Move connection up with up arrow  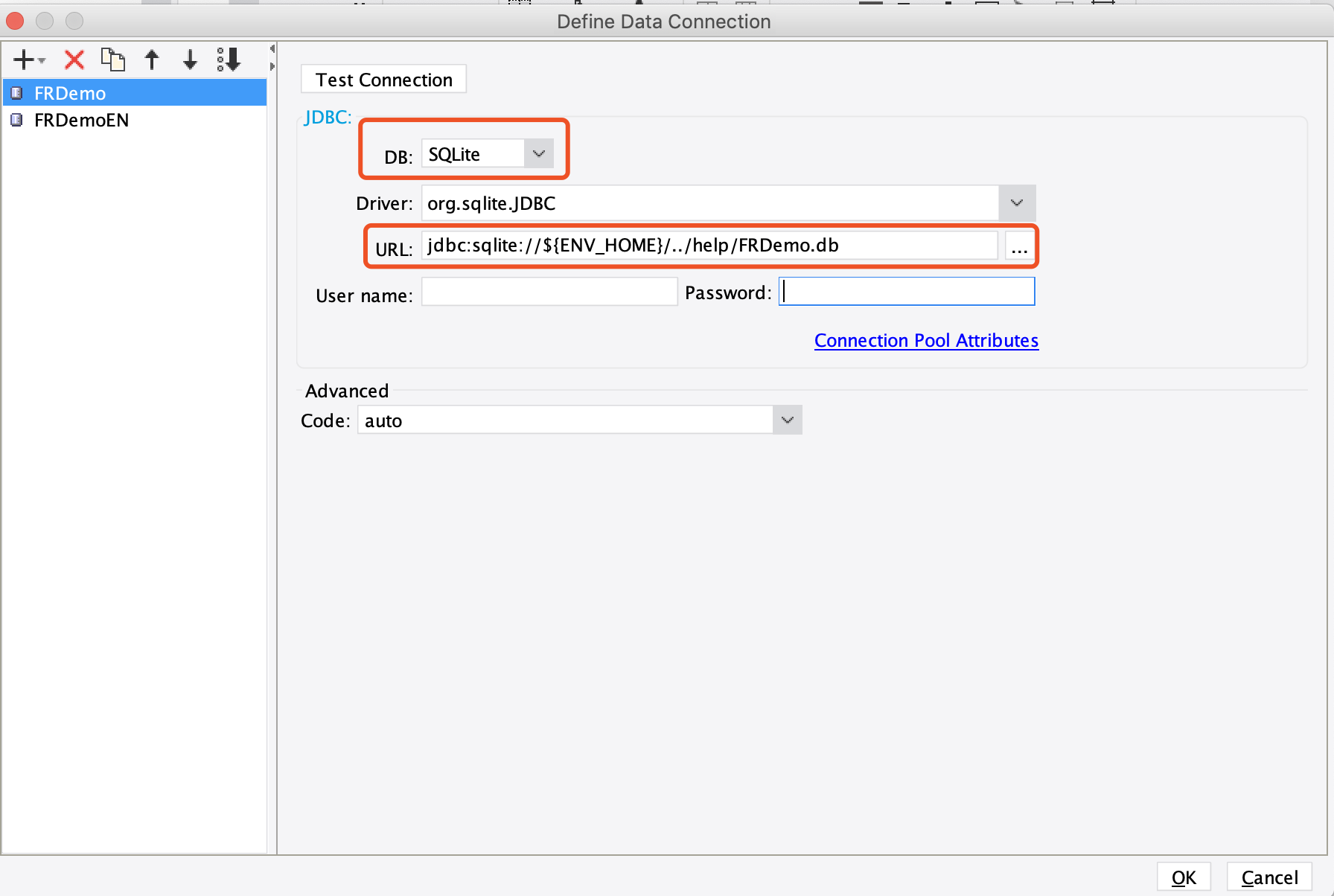coord(152,60)
